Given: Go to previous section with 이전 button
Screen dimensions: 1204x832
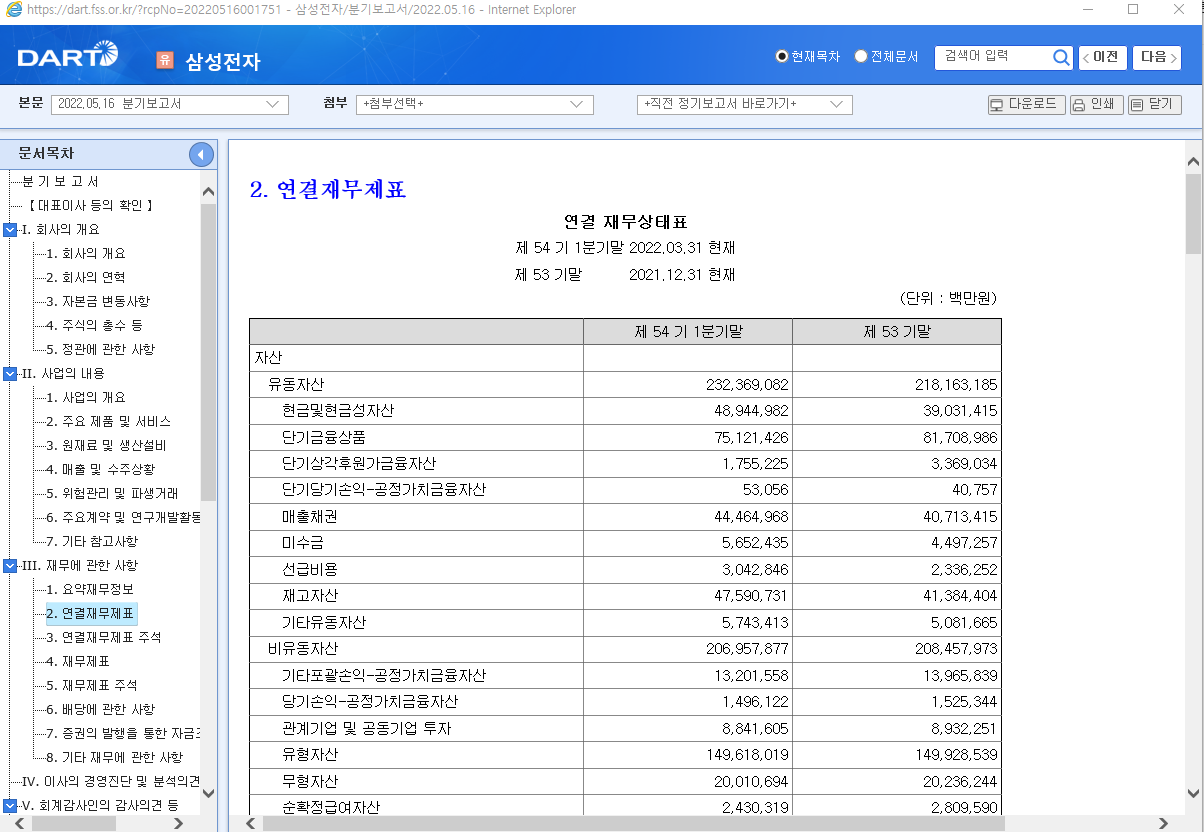Looking at the screenshot, I should tap(1102, 58).
